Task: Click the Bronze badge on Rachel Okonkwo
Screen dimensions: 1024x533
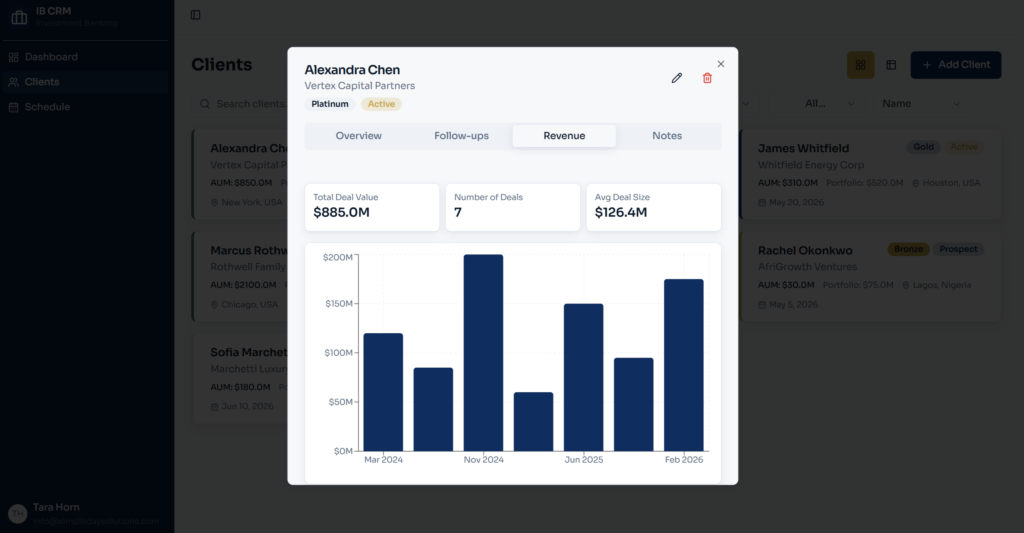Action: tap(908, 249)
